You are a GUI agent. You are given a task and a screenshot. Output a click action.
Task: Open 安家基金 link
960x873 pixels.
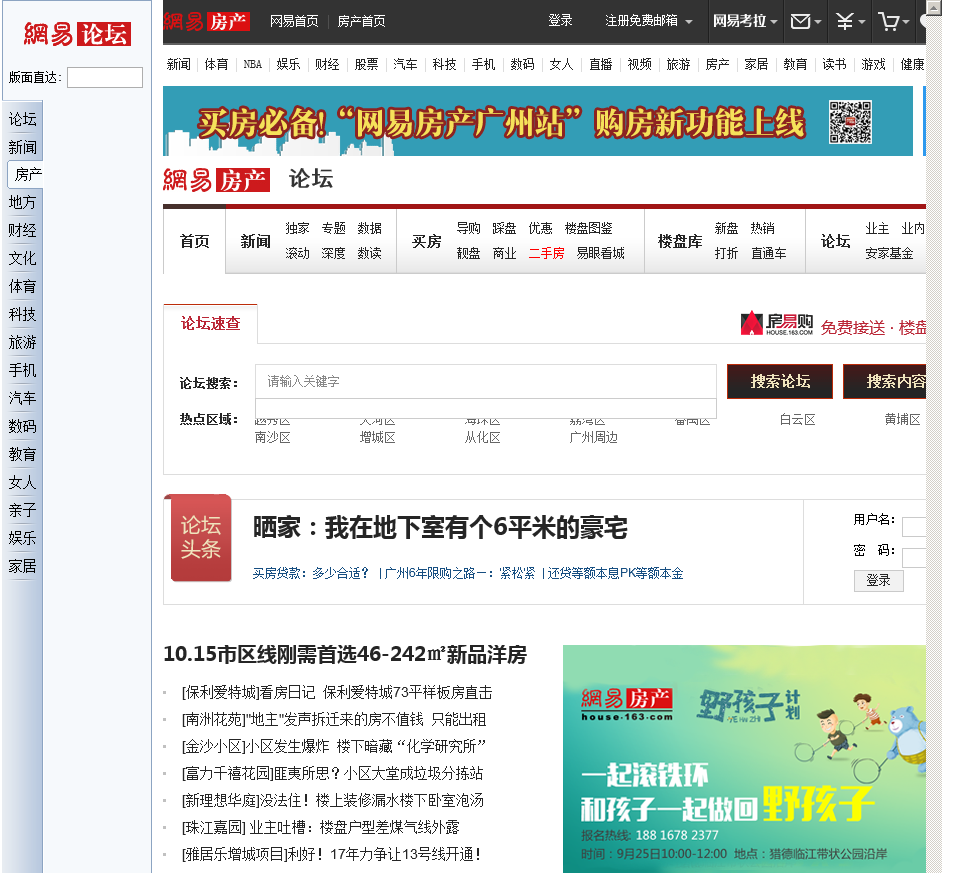coord(889,253)
